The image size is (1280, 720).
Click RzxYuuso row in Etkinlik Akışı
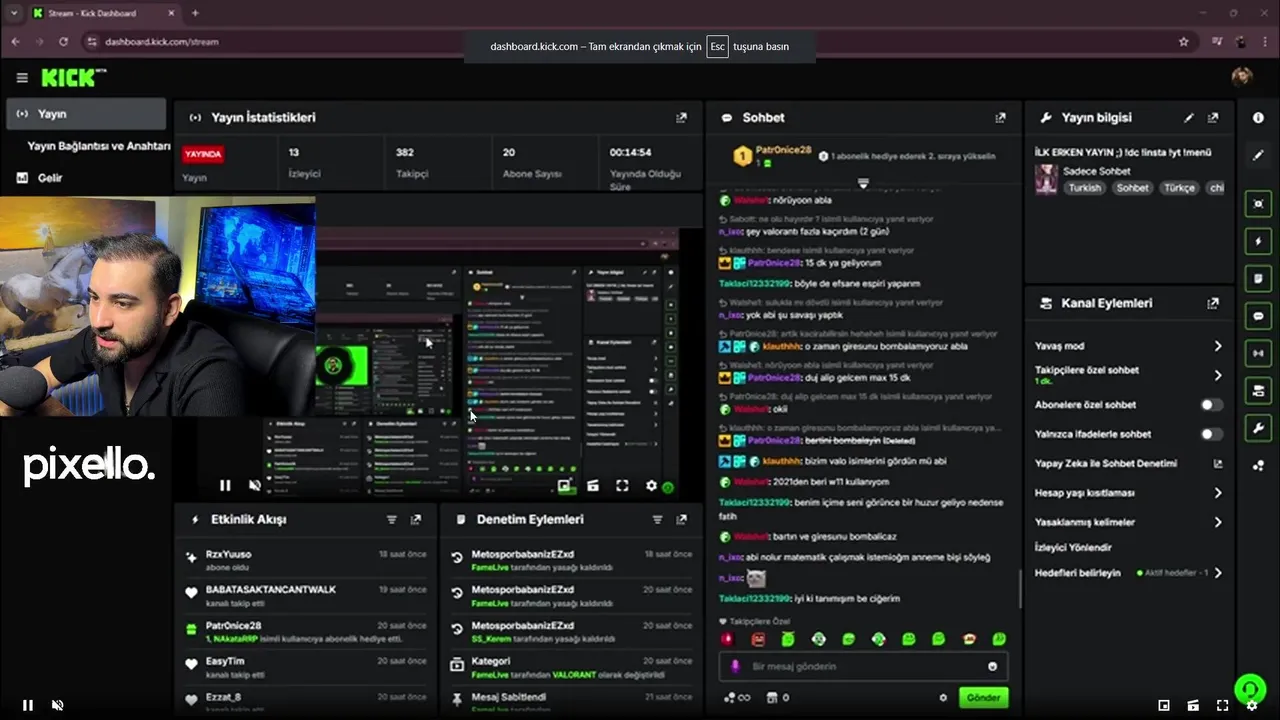click(308, 560)
